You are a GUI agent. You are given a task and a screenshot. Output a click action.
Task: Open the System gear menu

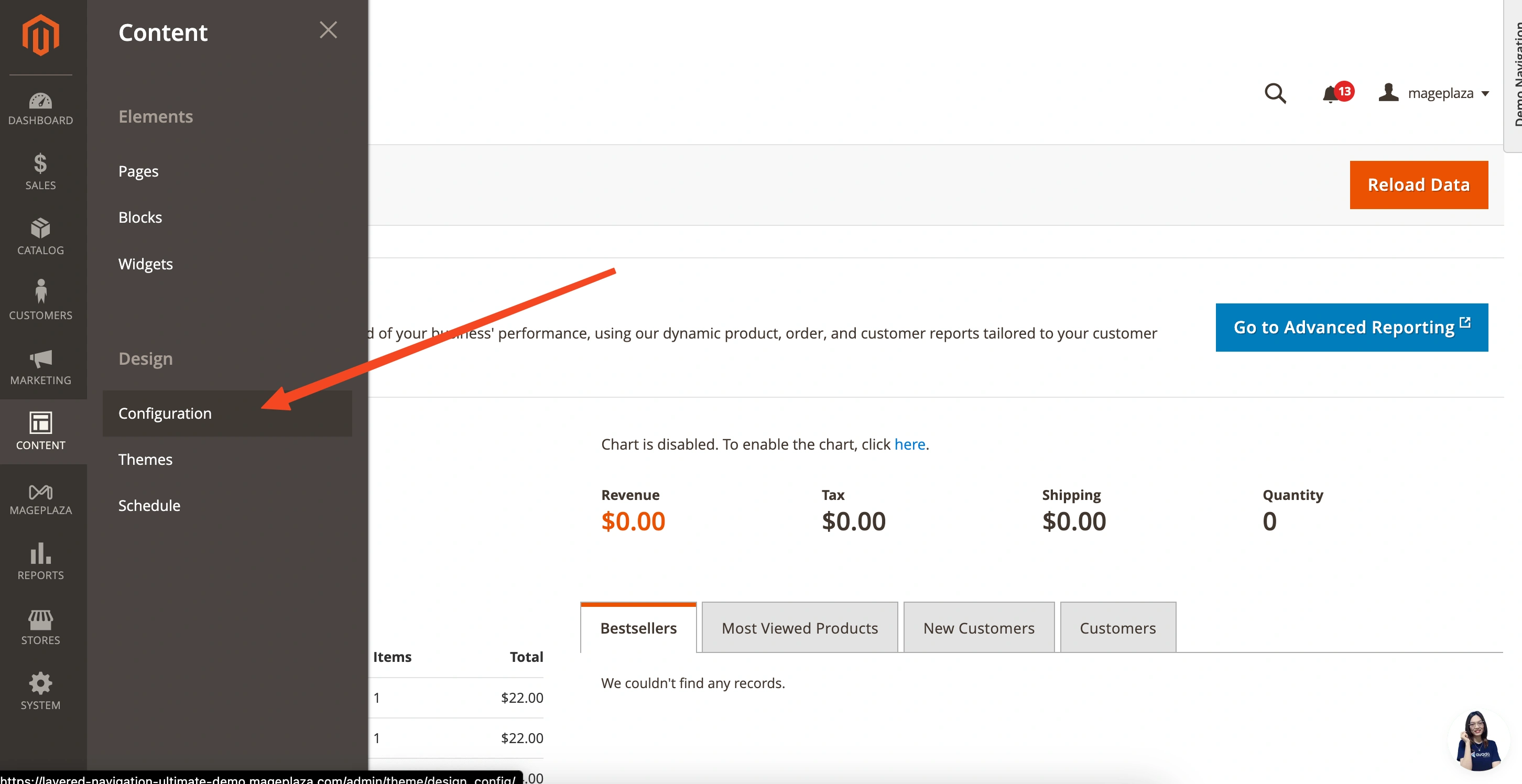(40, 691)
